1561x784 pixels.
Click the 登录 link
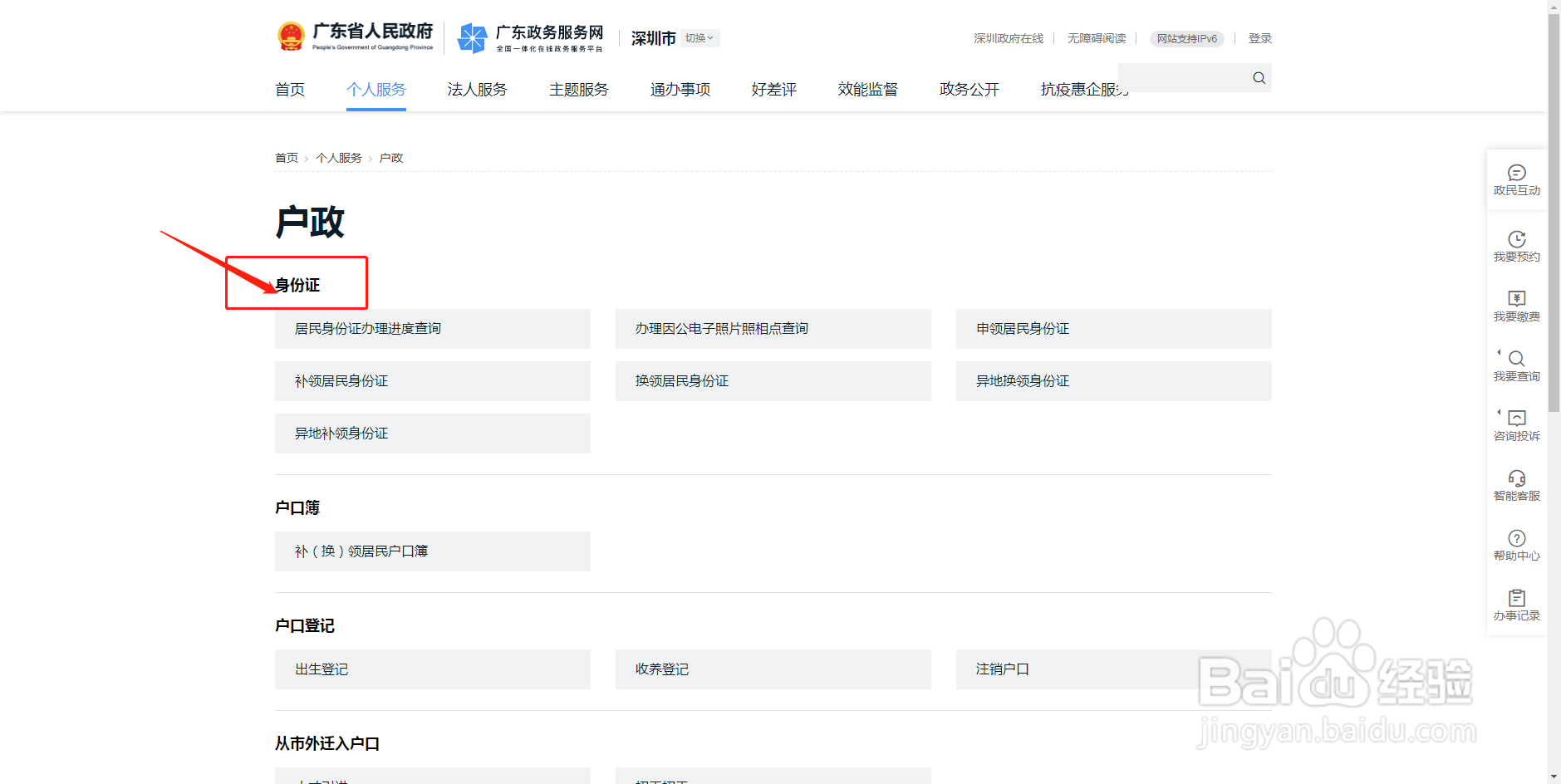[x=1259, y=38]
